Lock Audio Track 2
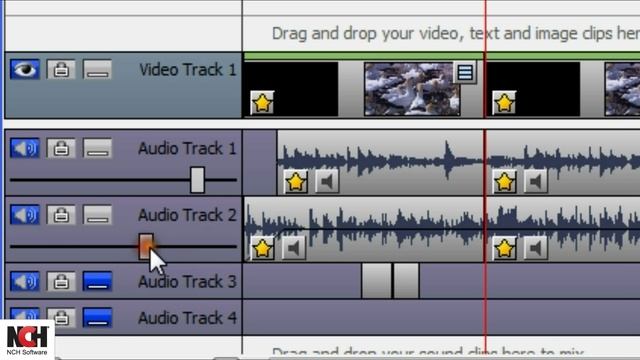640x360 pixels. [x=61, y=215]
